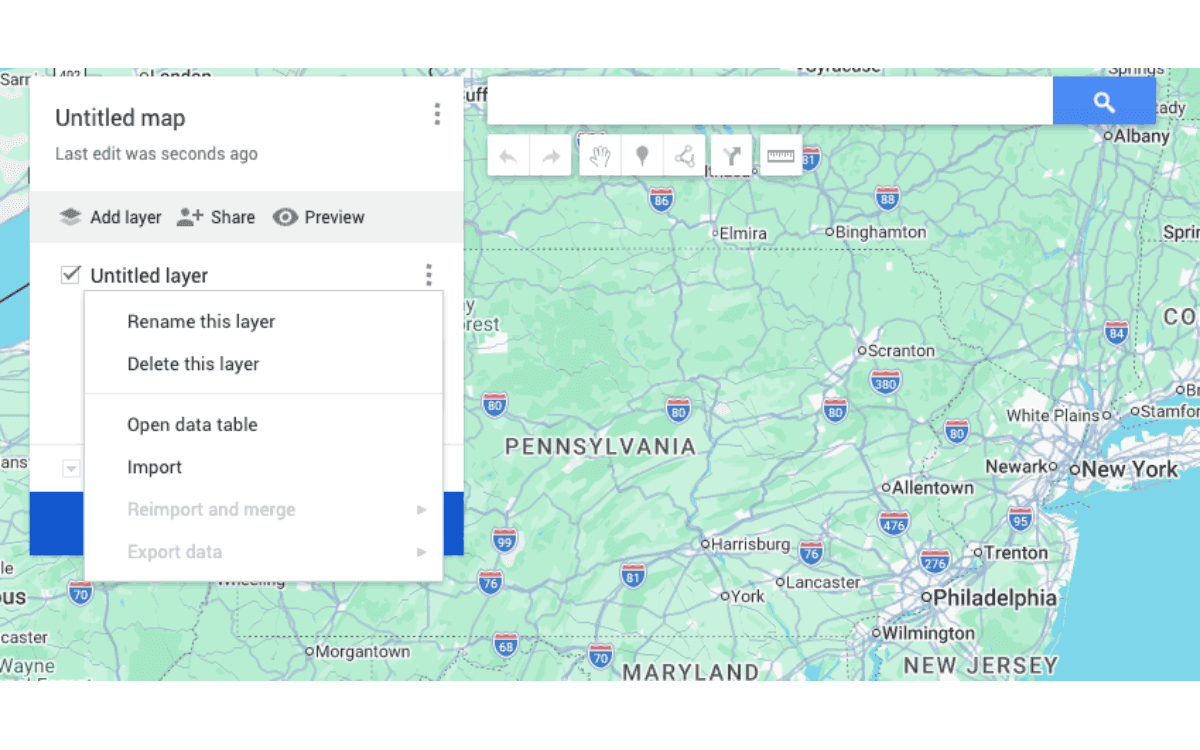Screen dimensions: 1200x750
Task: Click inside the map search box
Action: (x=770, y=101)
